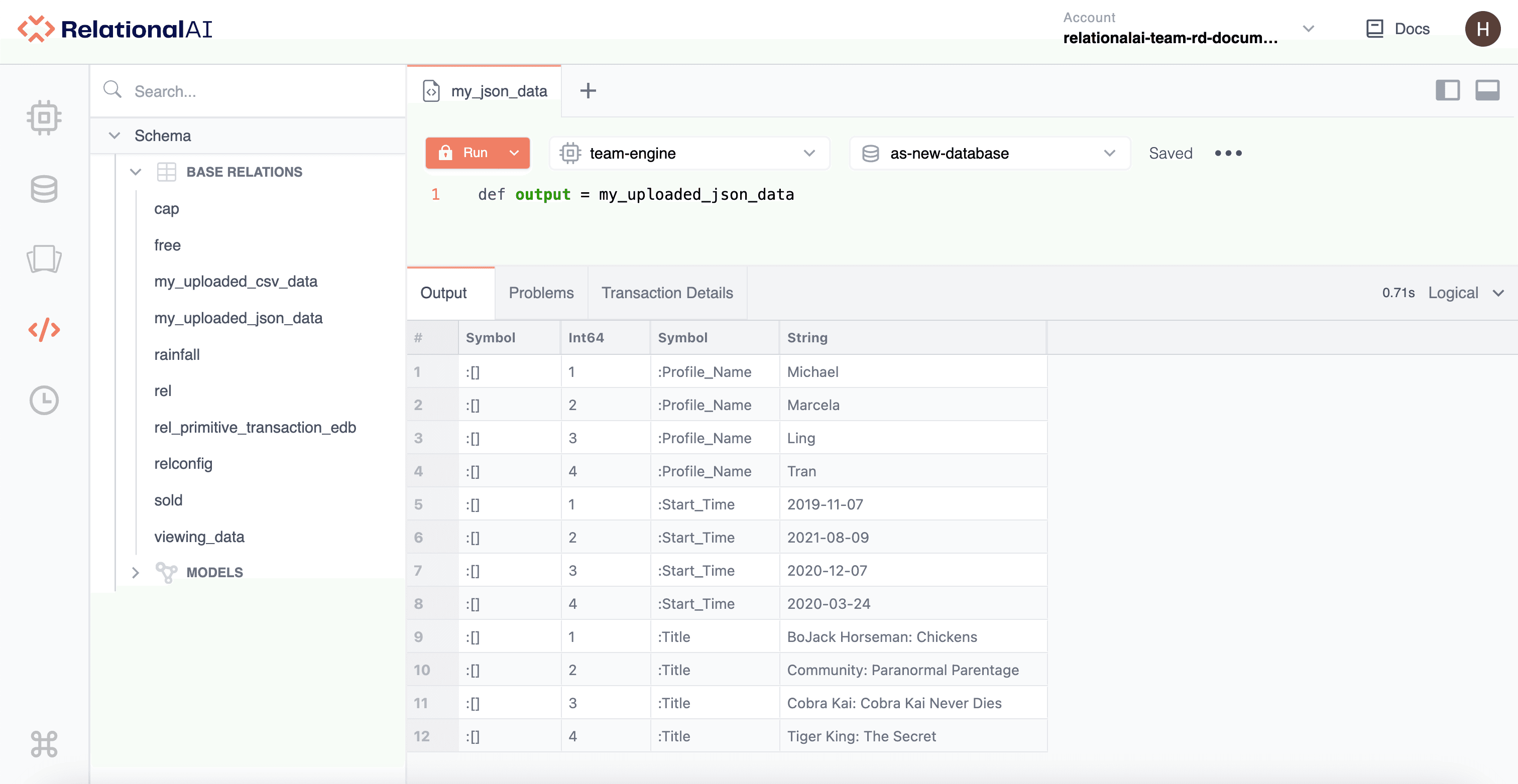
Task: Open the Transactions history clock icon
Action: click(44, 401)
